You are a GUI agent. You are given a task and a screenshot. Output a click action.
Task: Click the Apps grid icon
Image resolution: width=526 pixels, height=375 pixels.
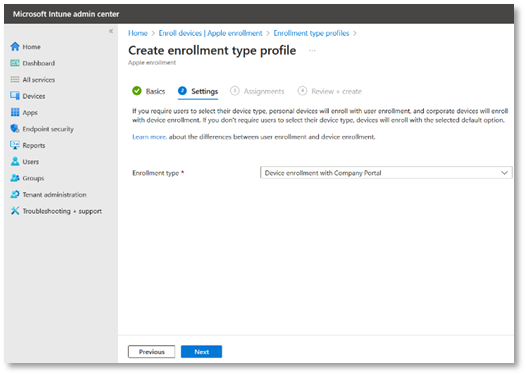pos(15,112)
